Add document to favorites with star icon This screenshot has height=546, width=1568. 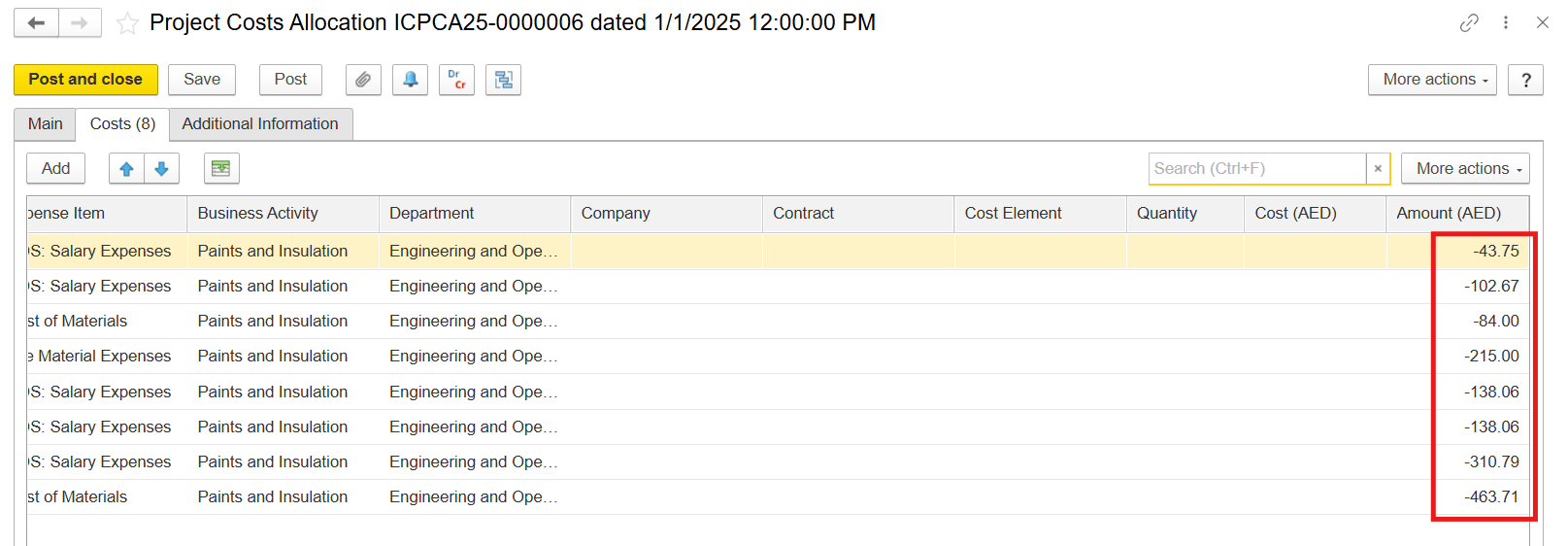(127, 23)
